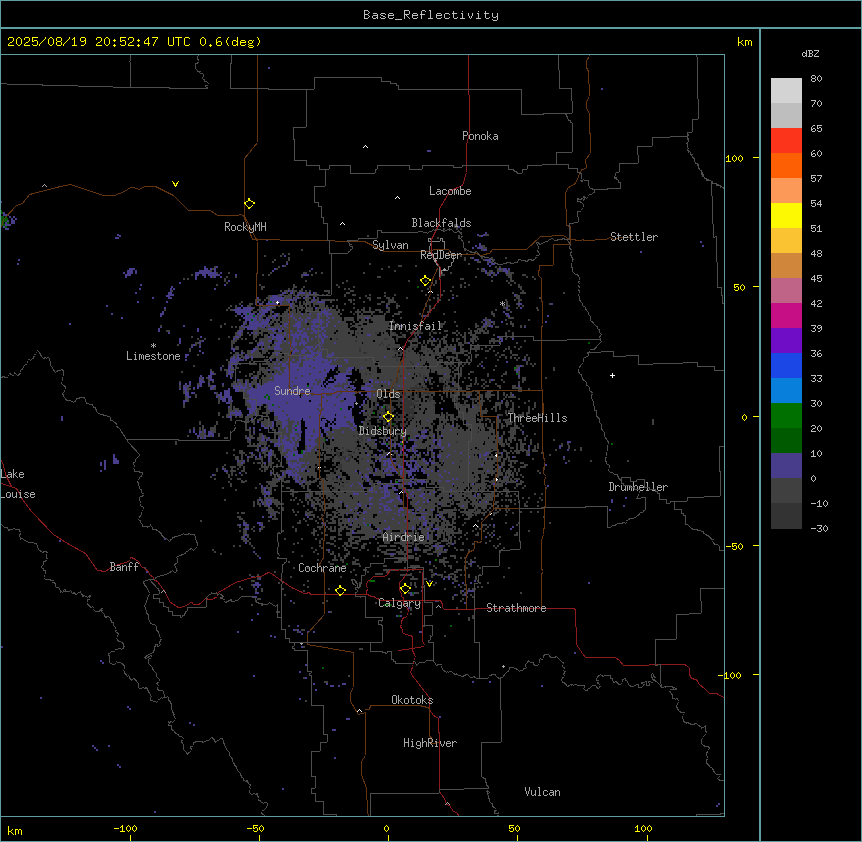862x842 pixels.
Task: Click the Stettler city label
Action: (634, 237)
